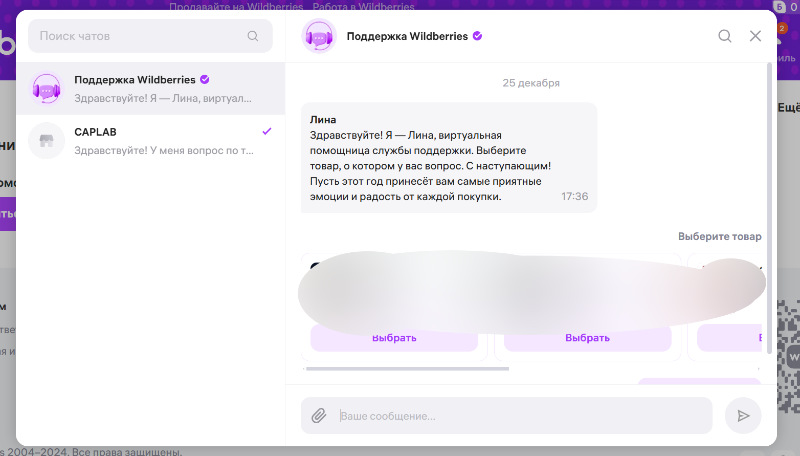Click the read checkmark on the CAPLAB chat
Image resolution: width=800 pixels, height=456 pixels.
point(266,131)
